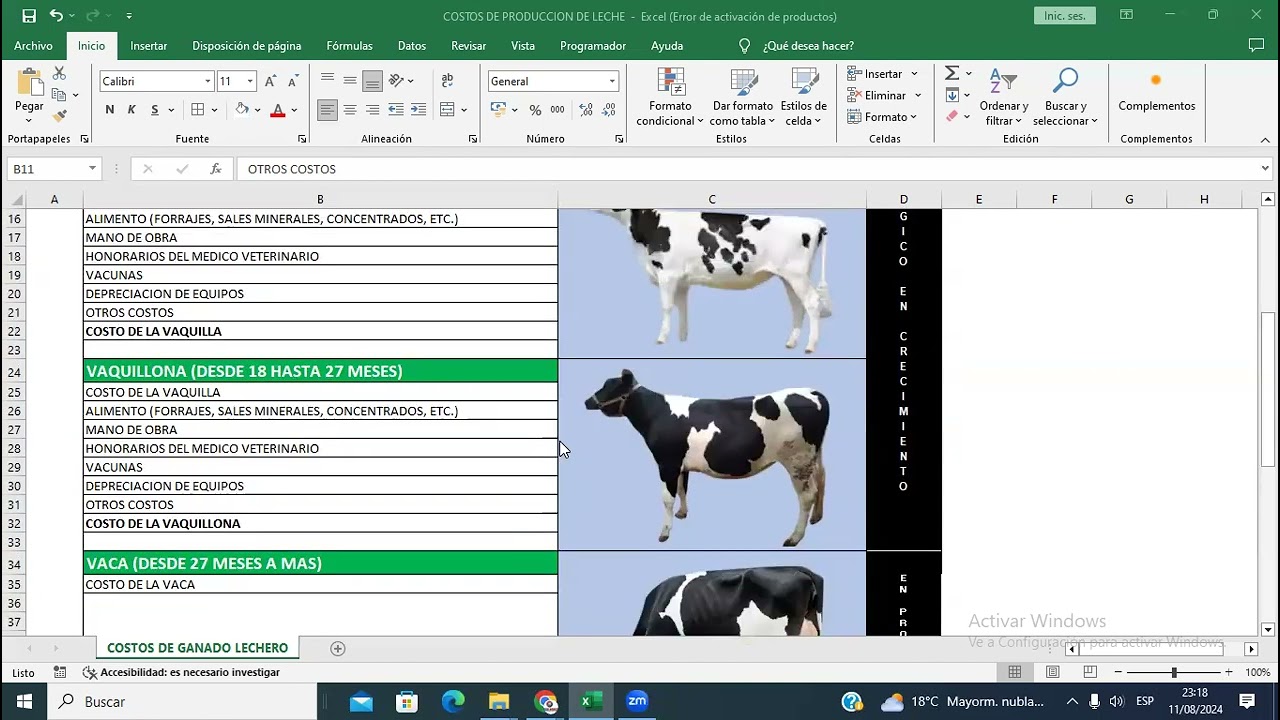Open the Vista tab
Viewport: 1280px width, 720px height.
coord(523,46)
